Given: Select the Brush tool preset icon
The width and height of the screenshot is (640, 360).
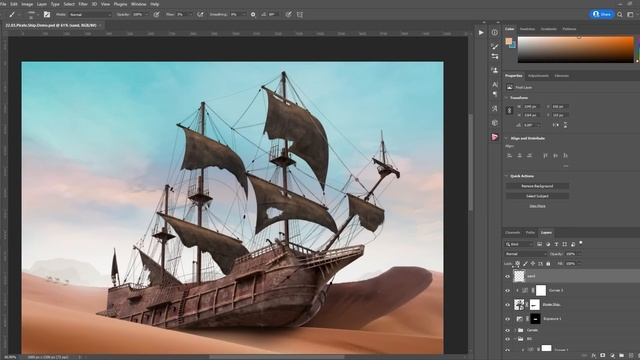Looking at the screenshot, I should (x=12, y=14).
